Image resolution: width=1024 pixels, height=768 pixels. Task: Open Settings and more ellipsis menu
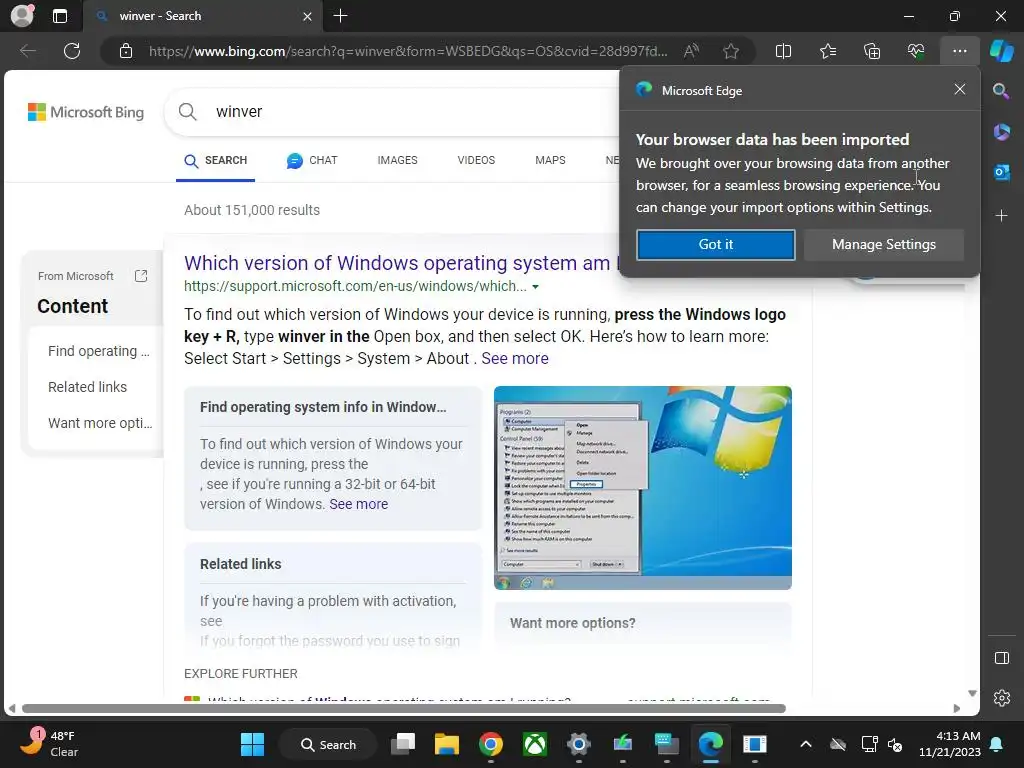point(959,51)
